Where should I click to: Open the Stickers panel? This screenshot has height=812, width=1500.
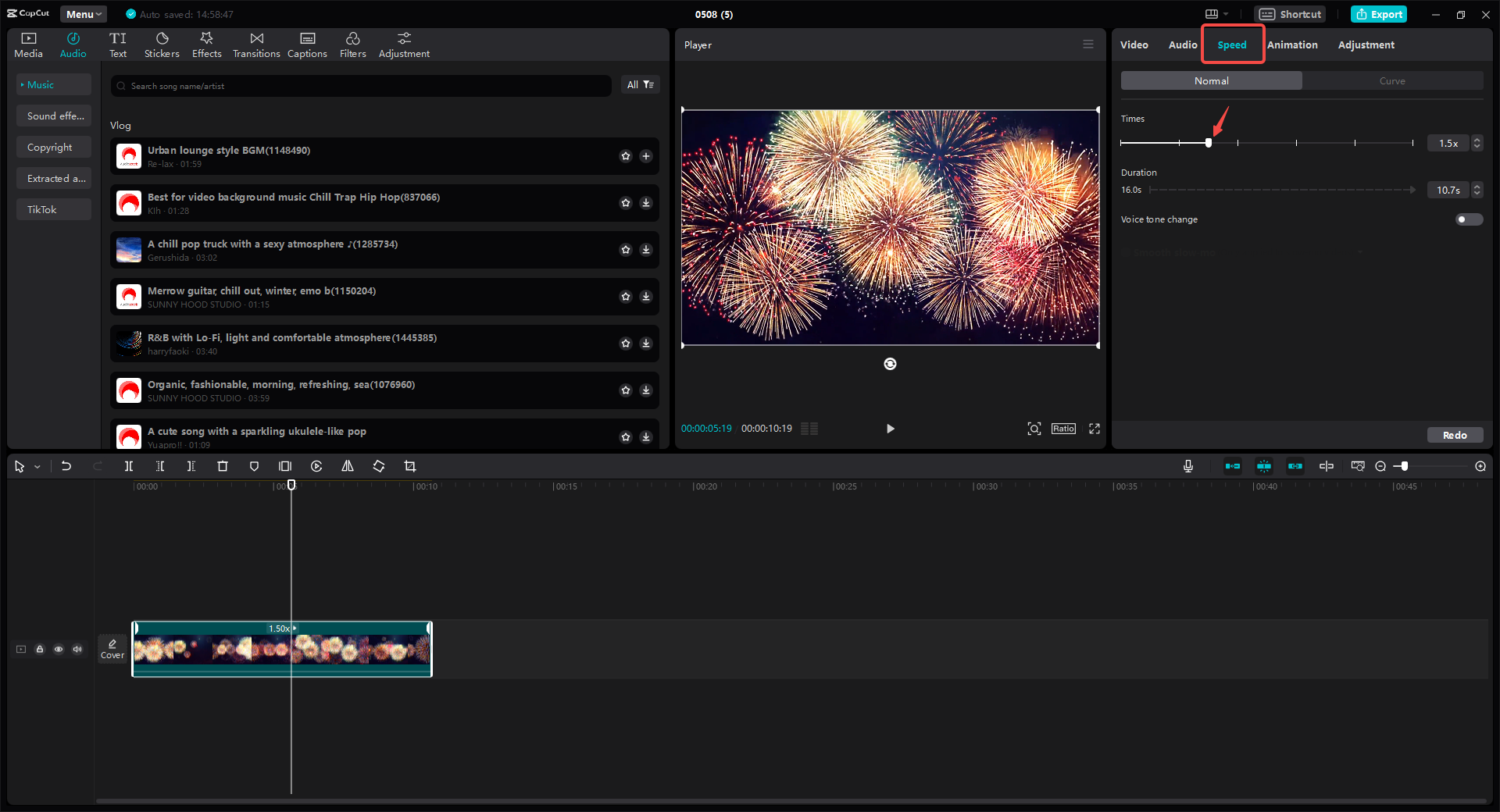[162, 45]
